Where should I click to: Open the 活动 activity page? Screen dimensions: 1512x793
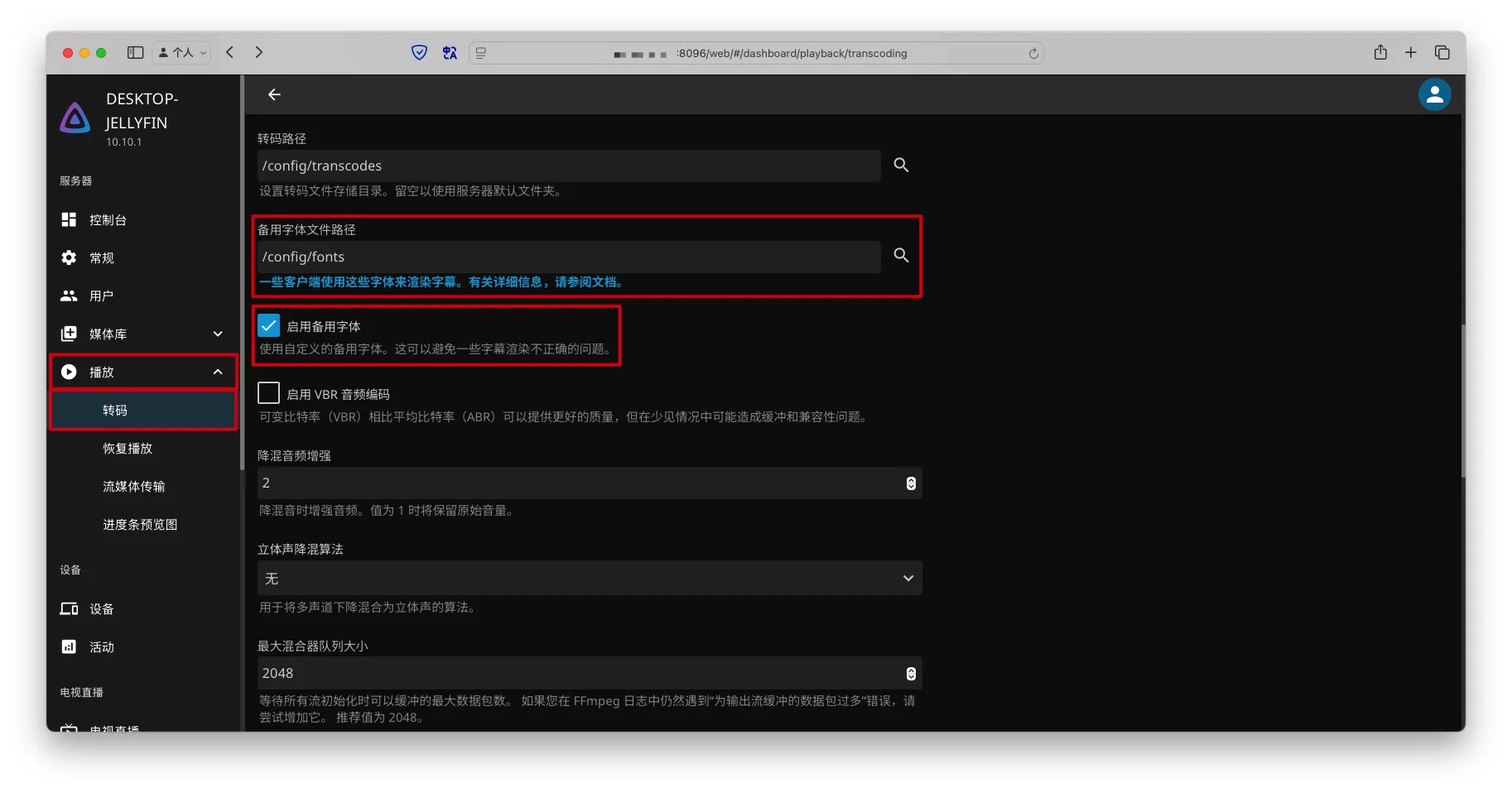click(x=101, y=647)
